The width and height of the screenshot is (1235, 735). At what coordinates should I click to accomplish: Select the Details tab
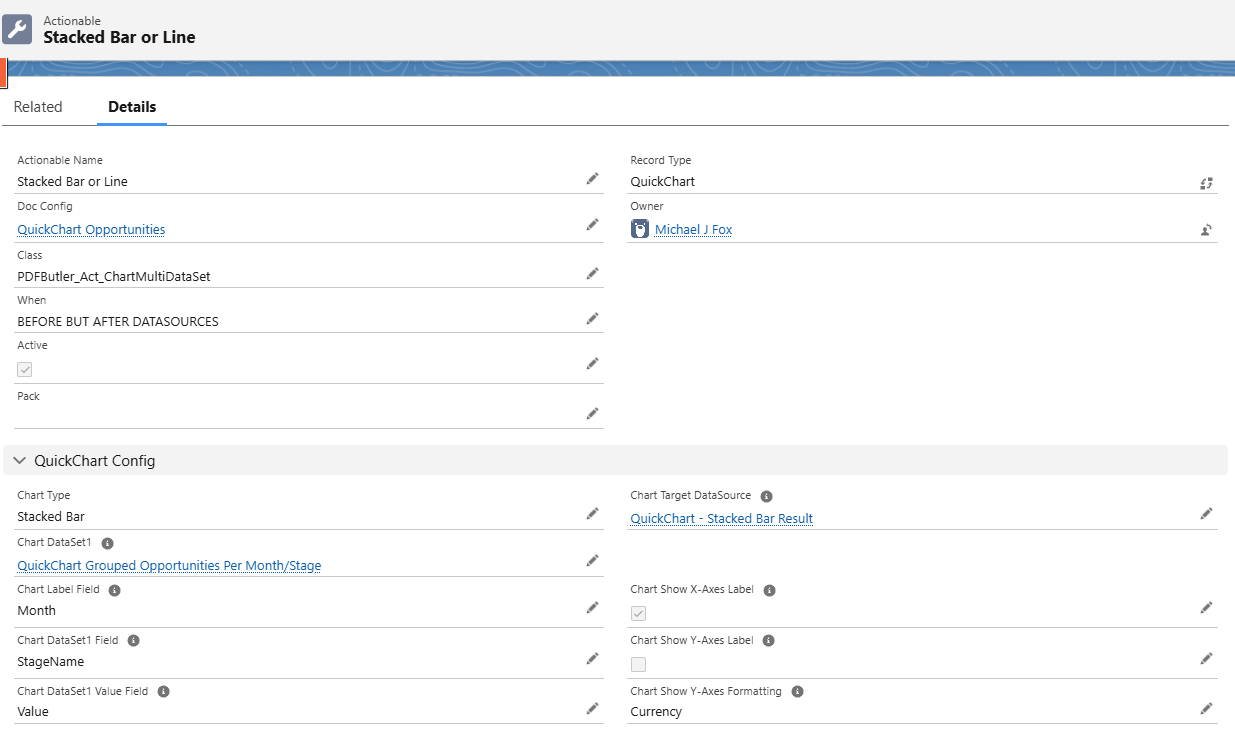(x=132, y=107)
